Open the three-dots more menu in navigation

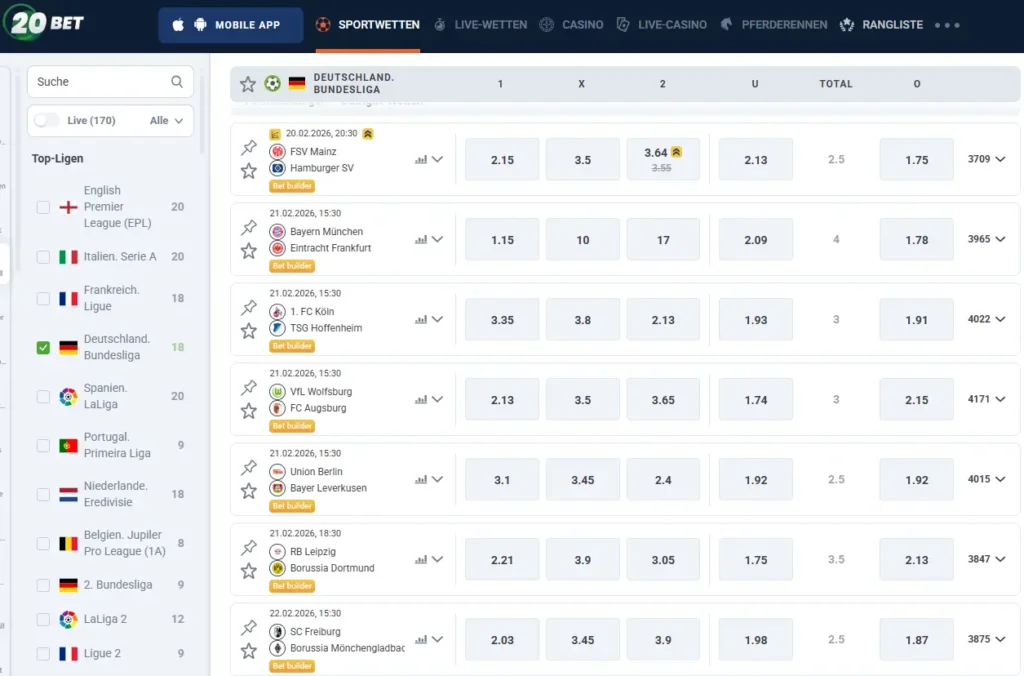click(947, 25)
